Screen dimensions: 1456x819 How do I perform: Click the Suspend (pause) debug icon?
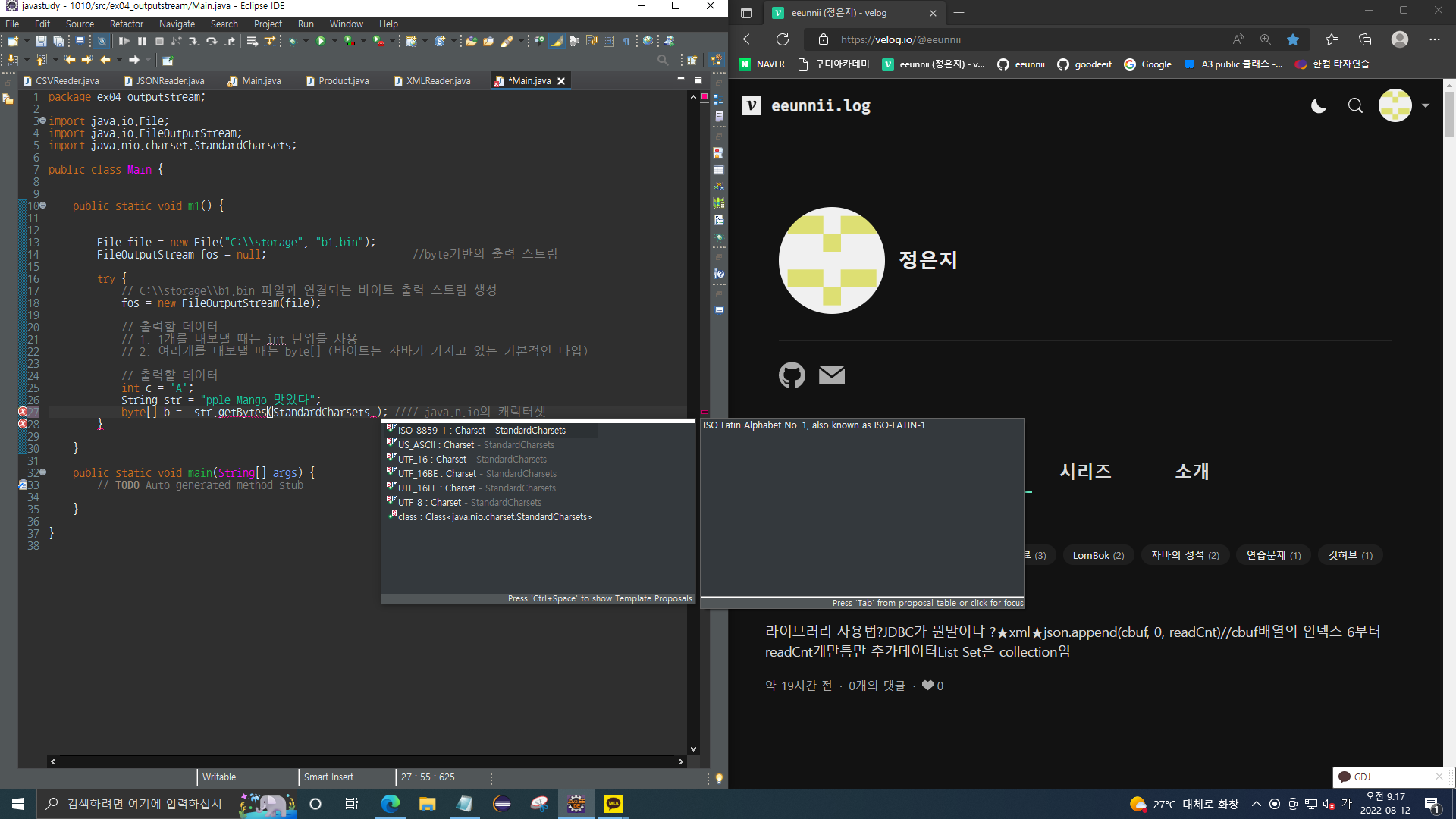(142, 41)
